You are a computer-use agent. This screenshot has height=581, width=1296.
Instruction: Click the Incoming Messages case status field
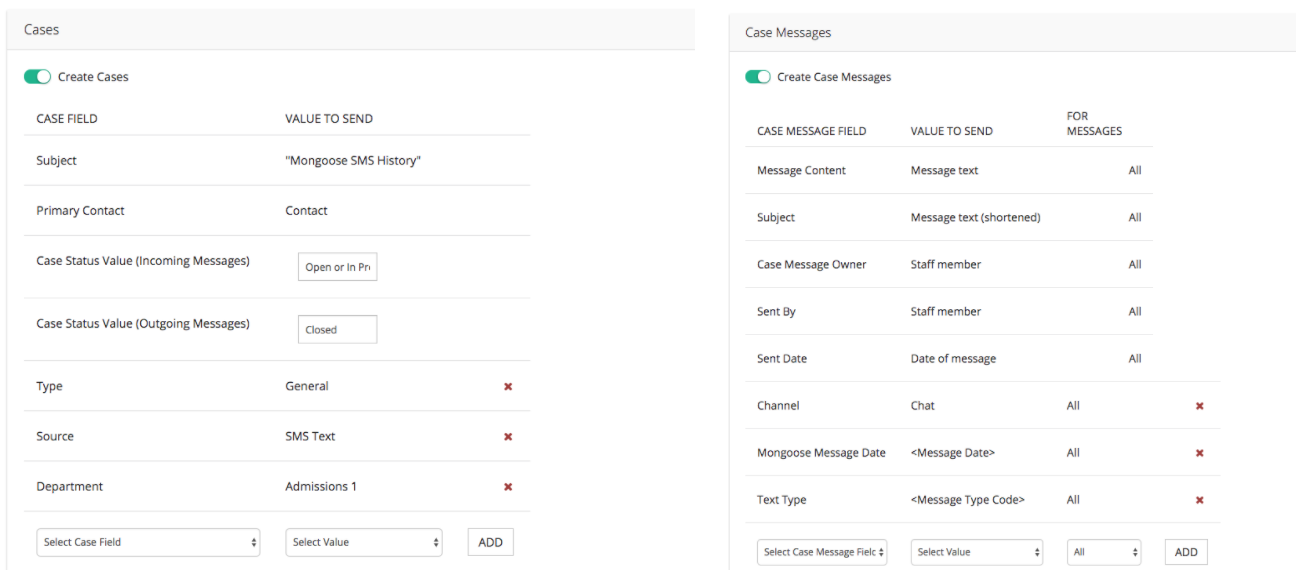pyautogui.click(x=337, y=267)
